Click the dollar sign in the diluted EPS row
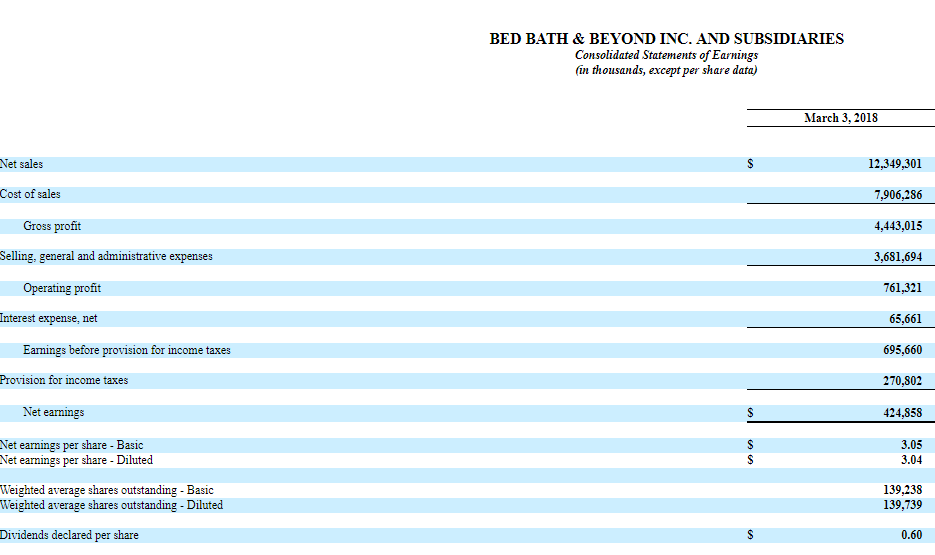Image resolution: width=935 pixels, height=555 pixels. coord(750,460)
